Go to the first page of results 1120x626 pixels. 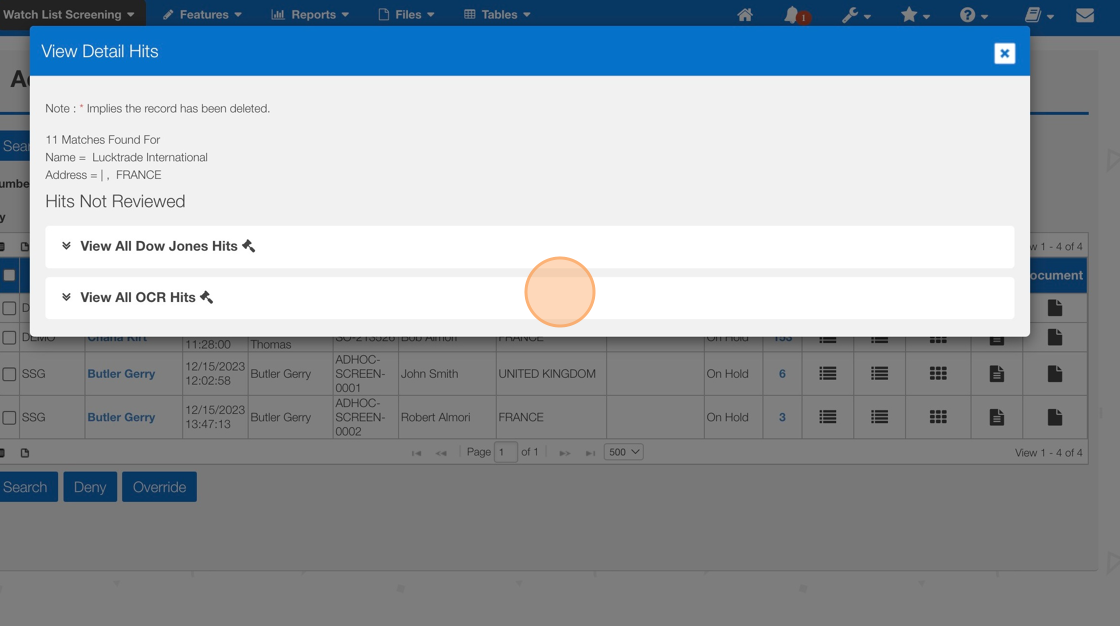click(416, 453)
